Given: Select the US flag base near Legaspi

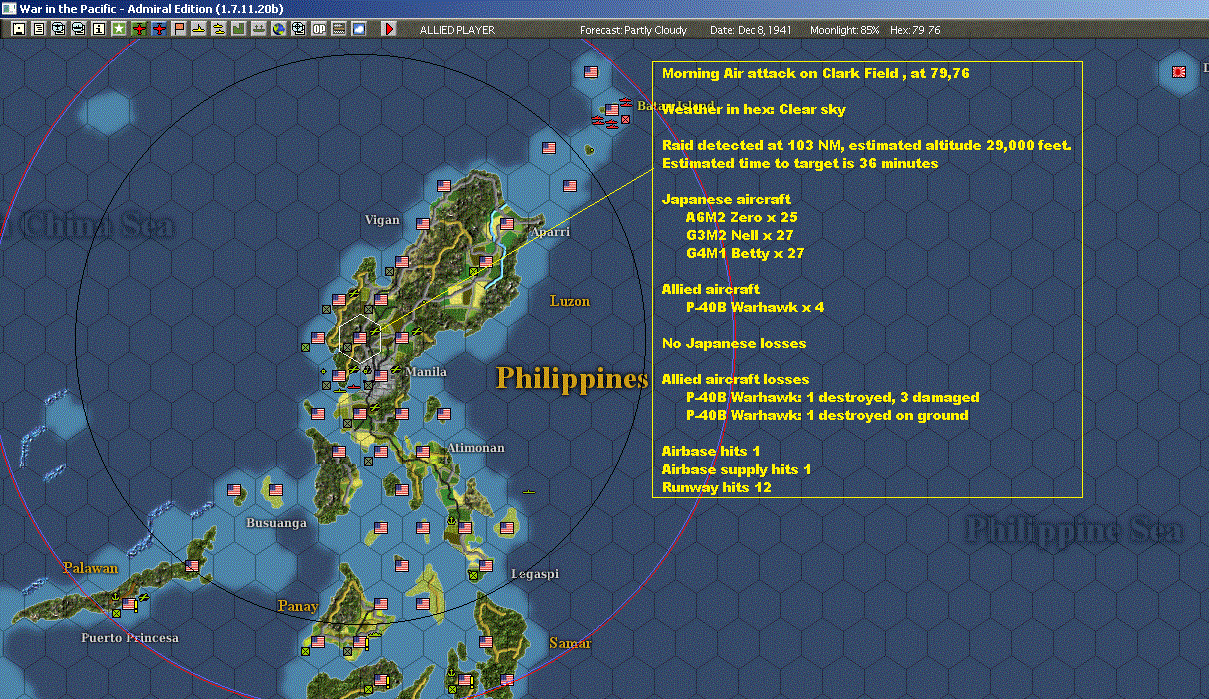Looking at the screenshot, I should point(486,566).
